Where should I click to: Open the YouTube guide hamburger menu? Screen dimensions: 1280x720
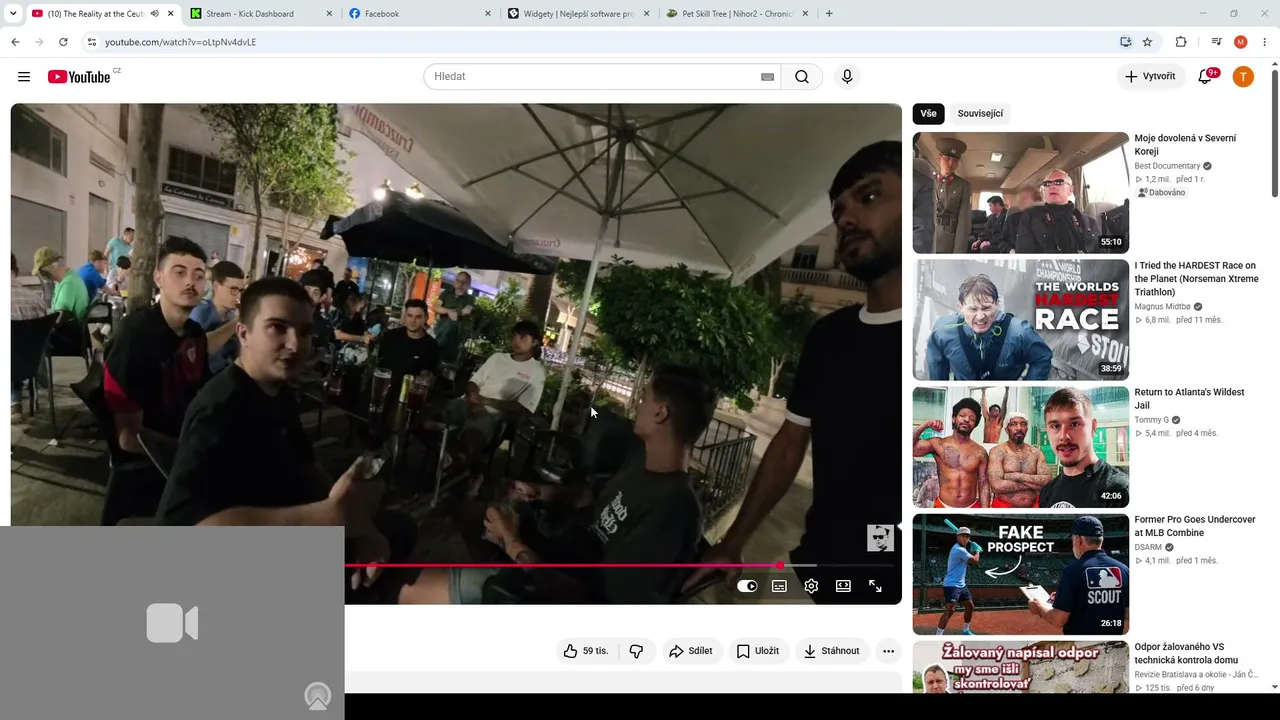point(24,77)
